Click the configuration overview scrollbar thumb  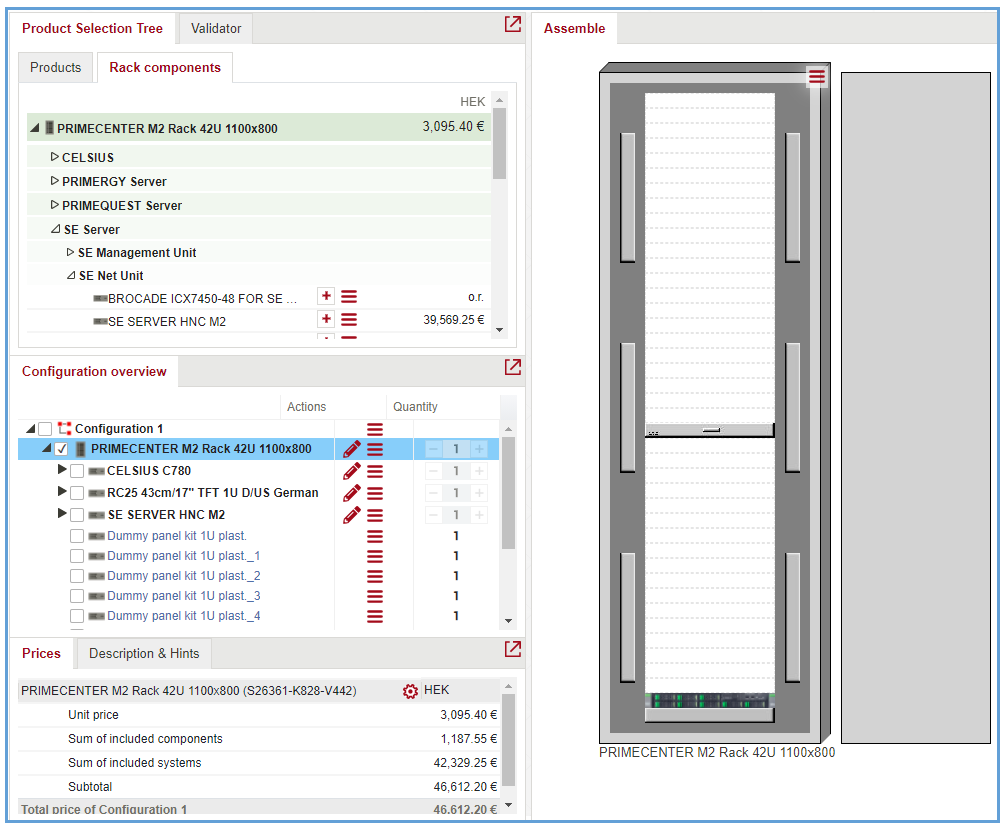[508, 493]
